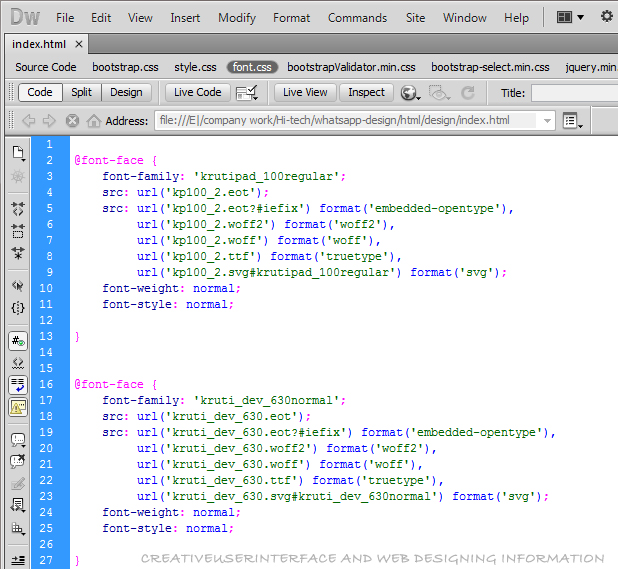This screenshot has height=569, width=618.
Task: Click the Inspect button
Action: (x=367, y=92)
